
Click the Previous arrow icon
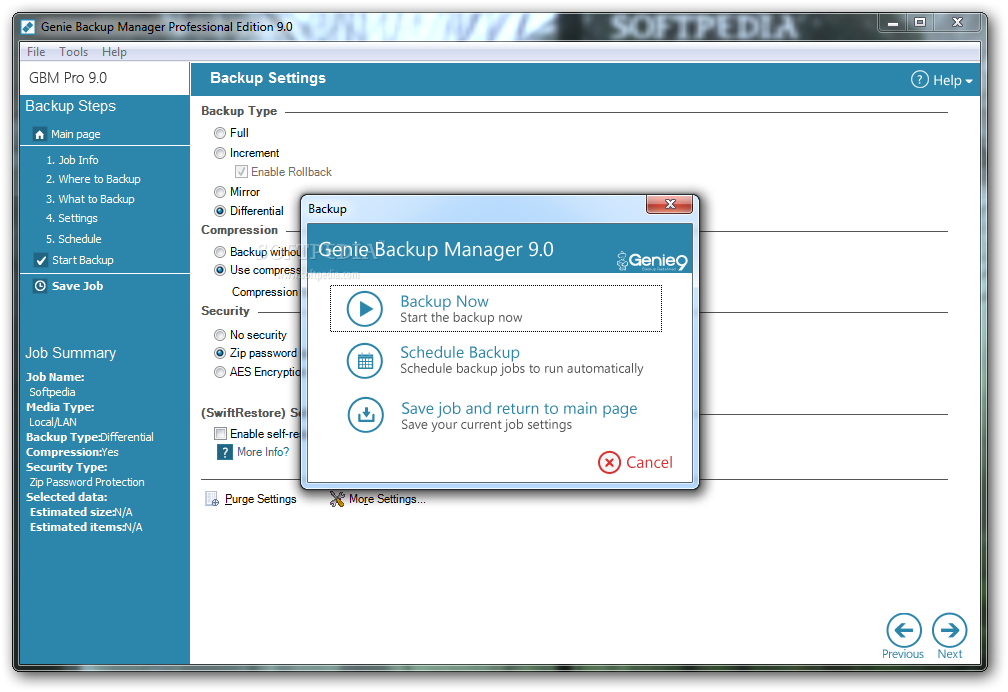[x=903, y=630]
